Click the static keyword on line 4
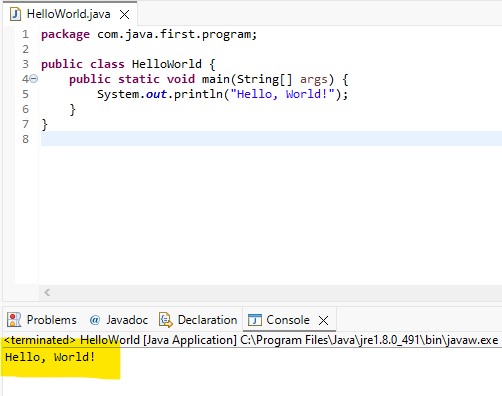Image resolution: width=502 pixels, height=396 pixels. pos(139,79)
